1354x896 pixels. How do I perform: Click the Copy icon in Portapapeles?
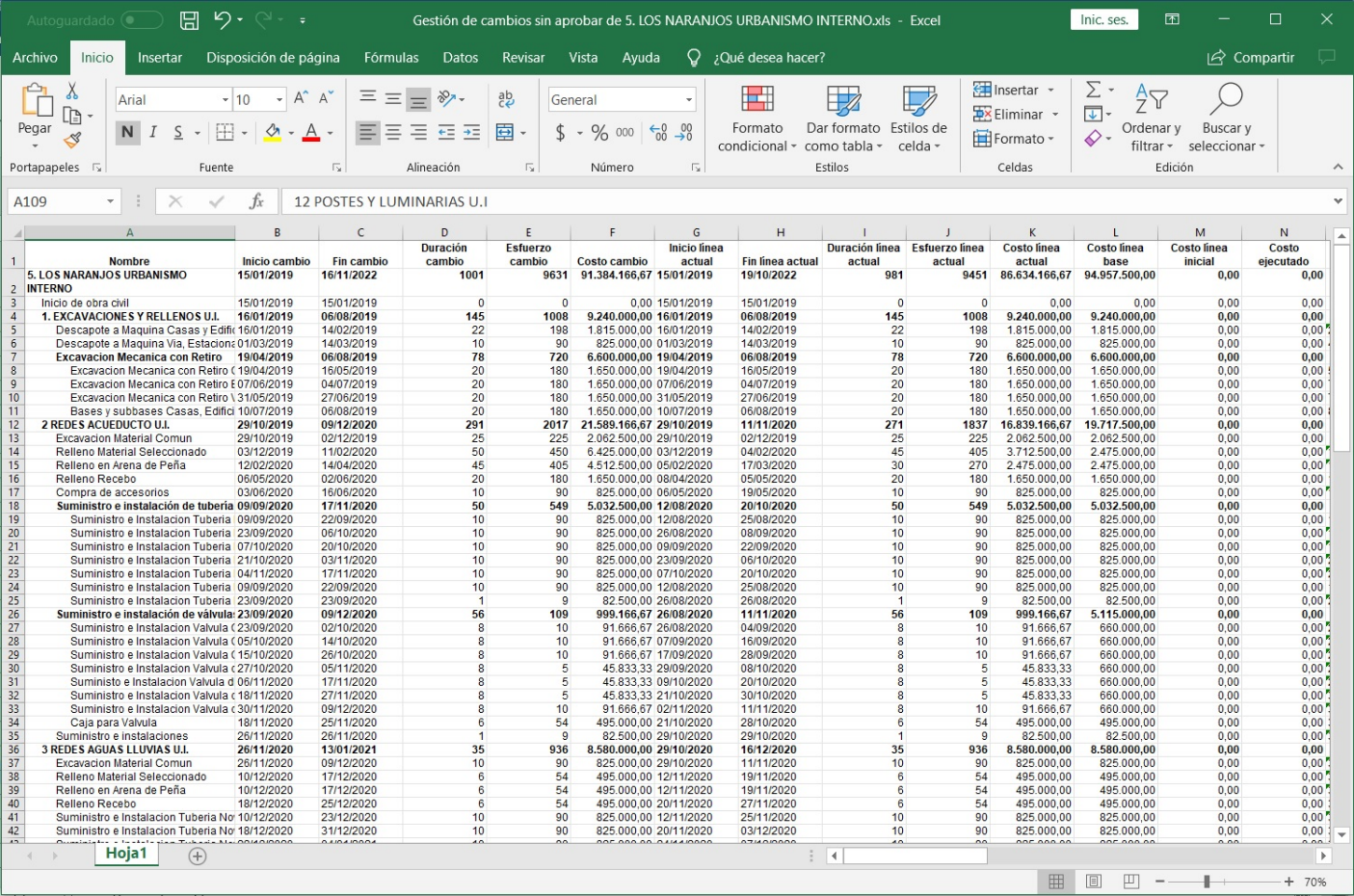[x=71, y=116]
